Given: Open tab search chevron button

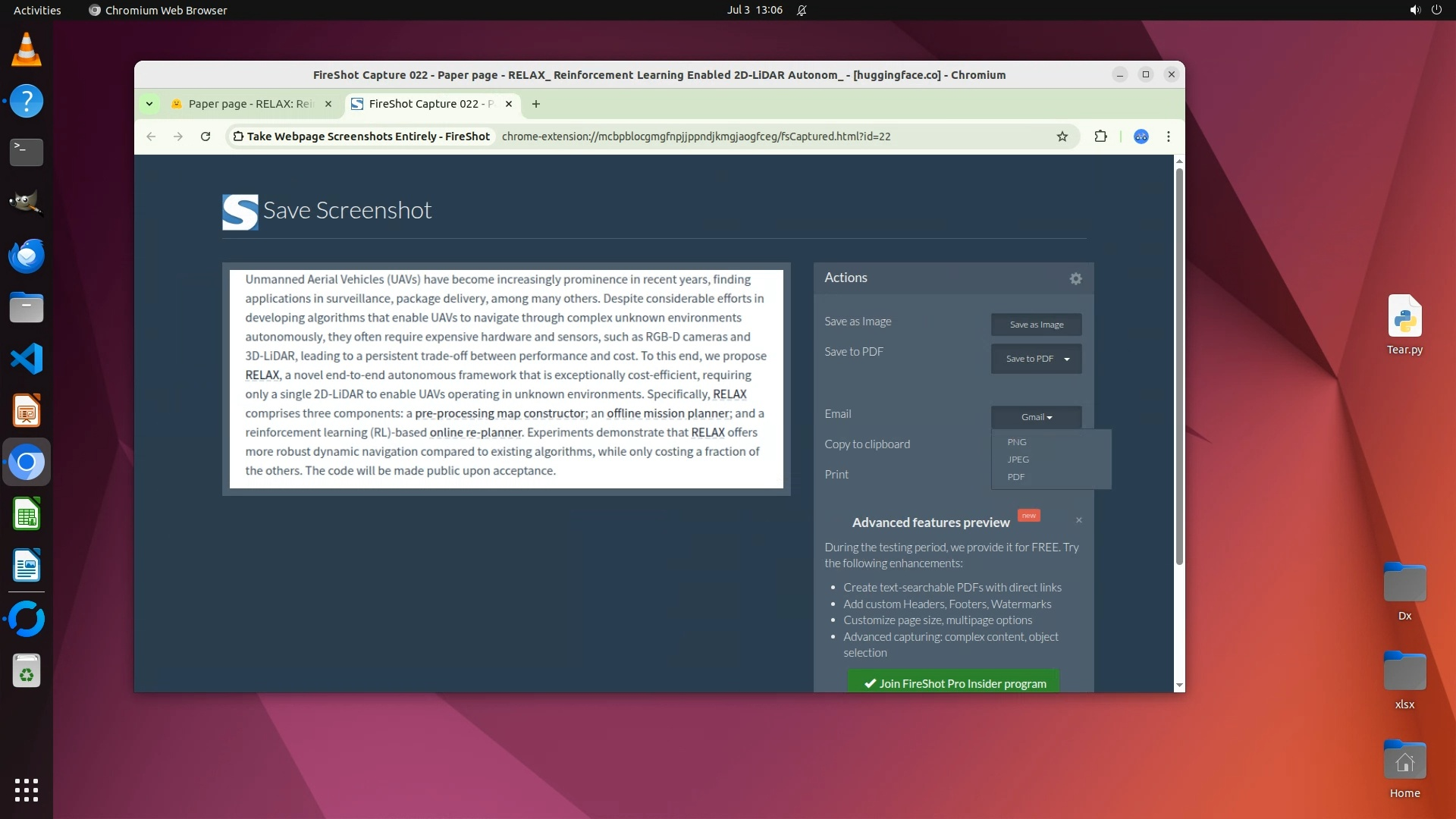Looking at the screenshot, I should [x=149, y=104].
